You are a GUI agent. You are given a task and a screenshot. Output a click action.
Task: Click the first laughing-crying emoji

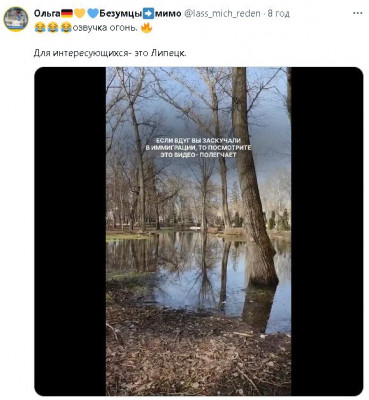[40, 27]
